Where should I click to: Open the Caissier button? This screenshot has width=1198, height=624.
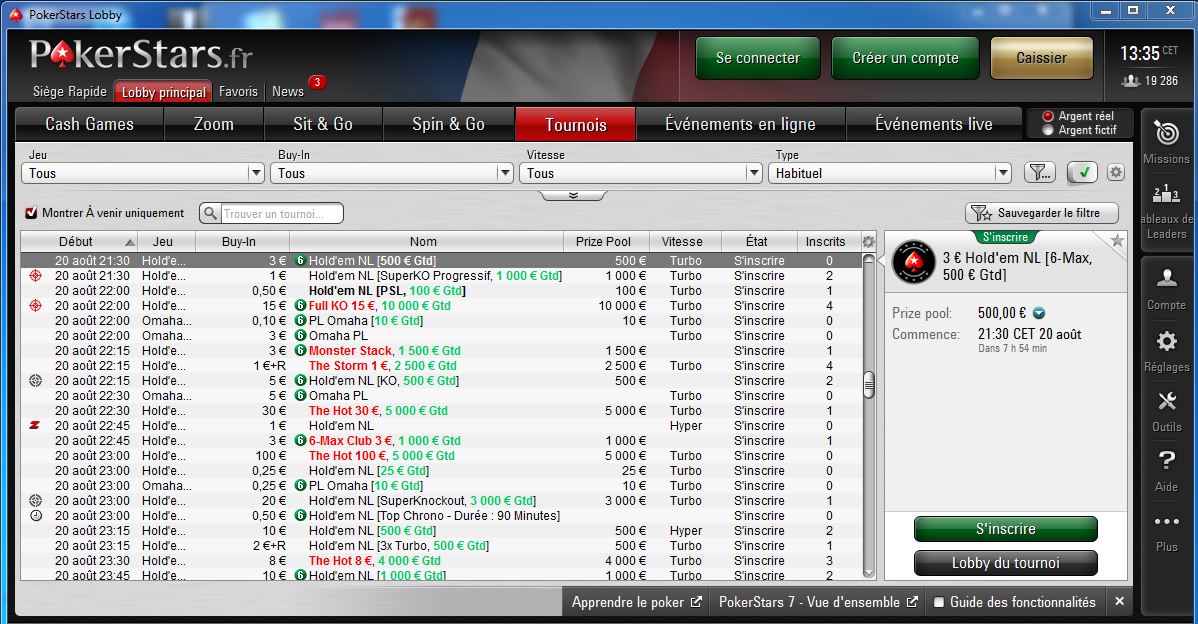pyautogui.click(x=1041, y=58)
